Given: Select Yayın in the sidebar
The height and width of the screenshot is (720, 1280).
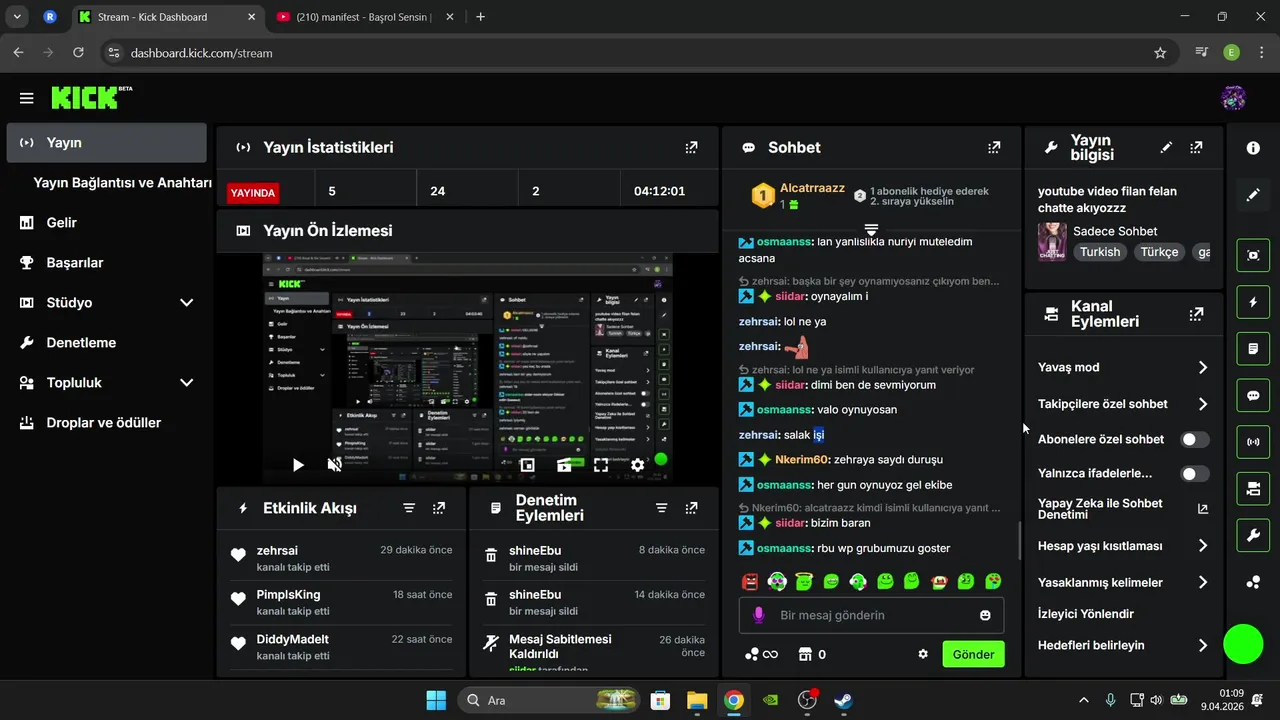Looking at the screenshot, I should coord(106,143).
